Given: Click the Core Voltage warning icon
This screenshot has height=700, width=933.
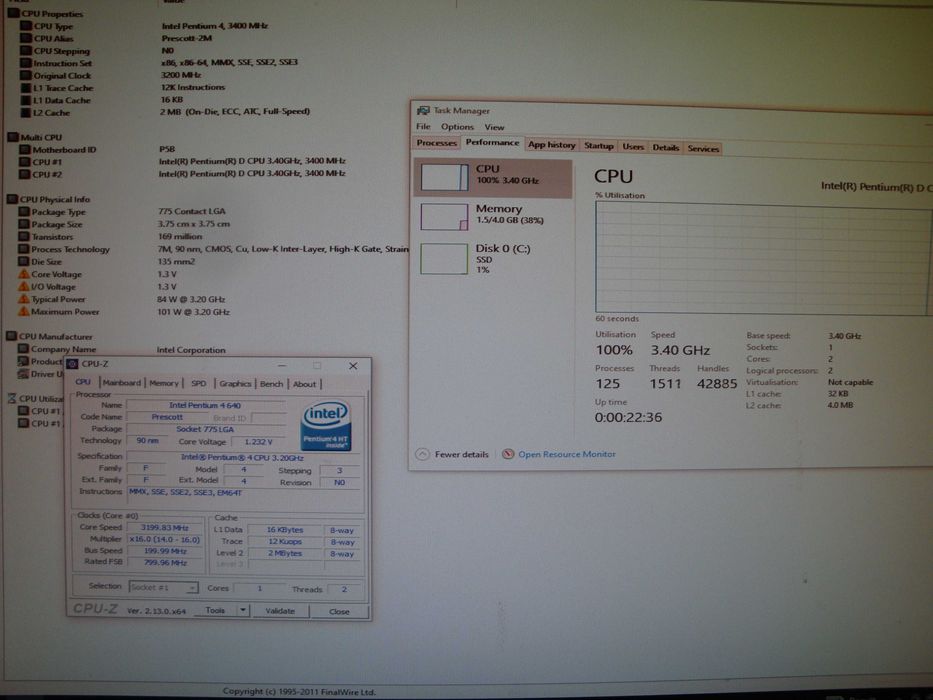Looking at the screenshot, I should (23, 274).
